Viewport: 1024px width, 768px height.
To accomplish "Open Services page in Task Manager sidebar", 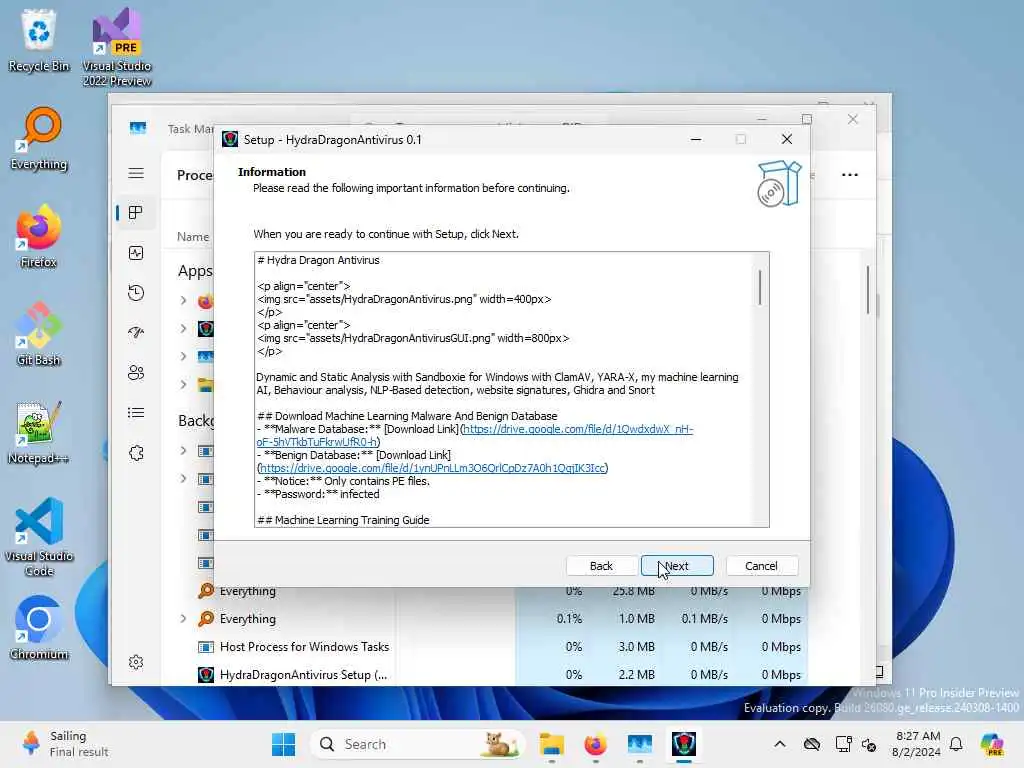I will 136,453.
